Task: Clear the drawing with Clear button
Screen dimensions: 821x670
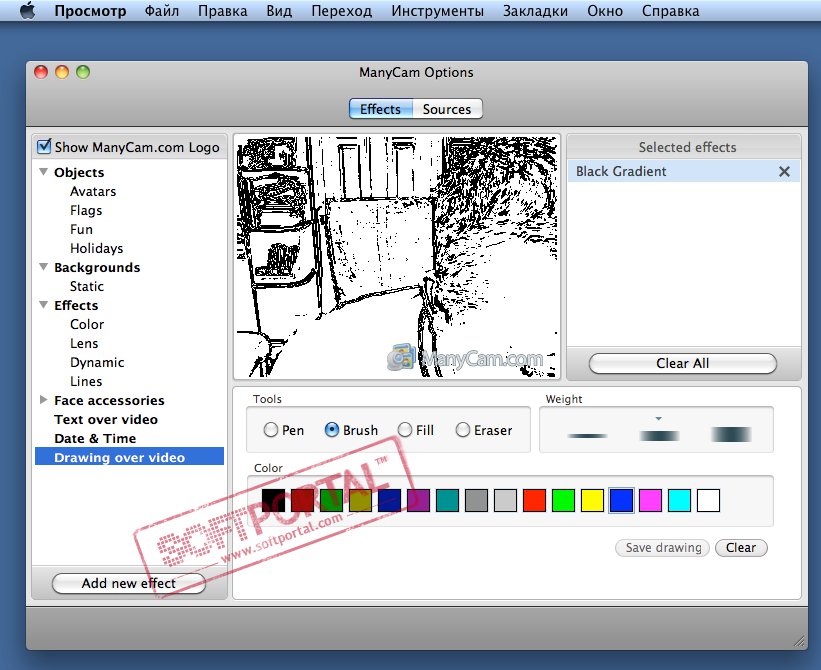Action: coord(741,548)
